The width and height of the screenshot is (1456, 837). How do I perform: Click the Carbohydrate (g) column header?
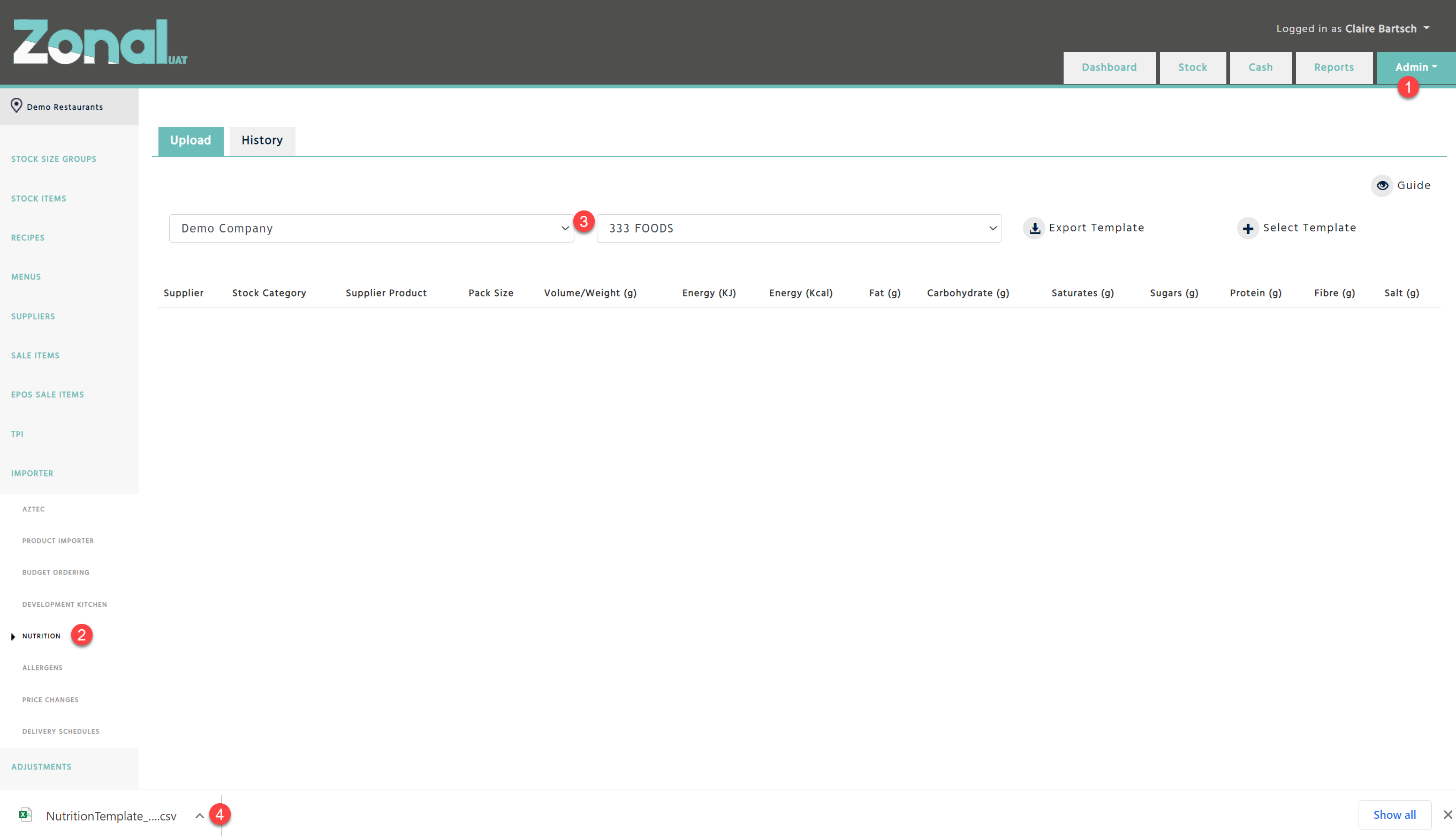[968, 293]
